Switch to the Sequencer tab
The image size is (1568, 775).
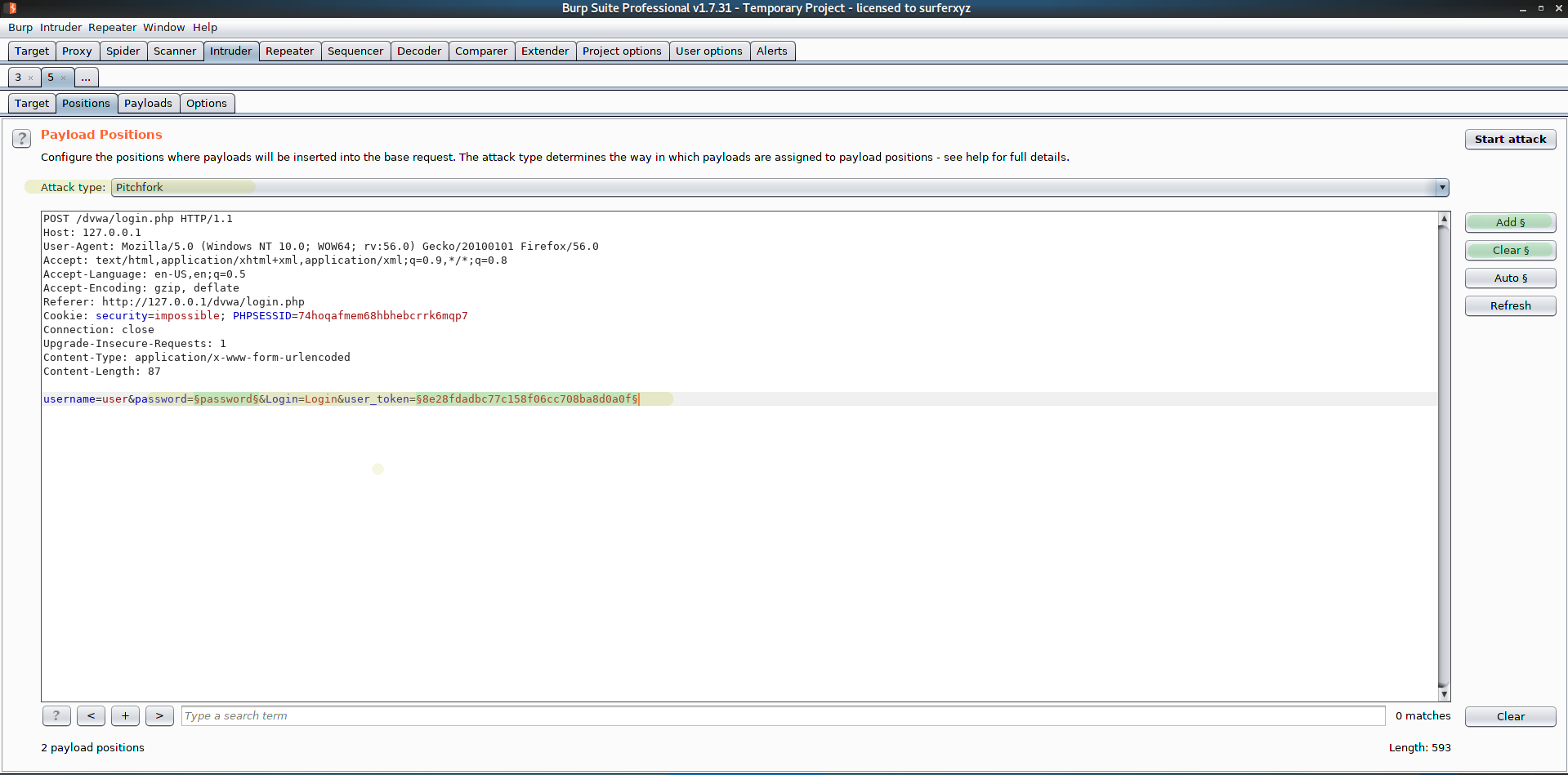[x=355, y=51]
